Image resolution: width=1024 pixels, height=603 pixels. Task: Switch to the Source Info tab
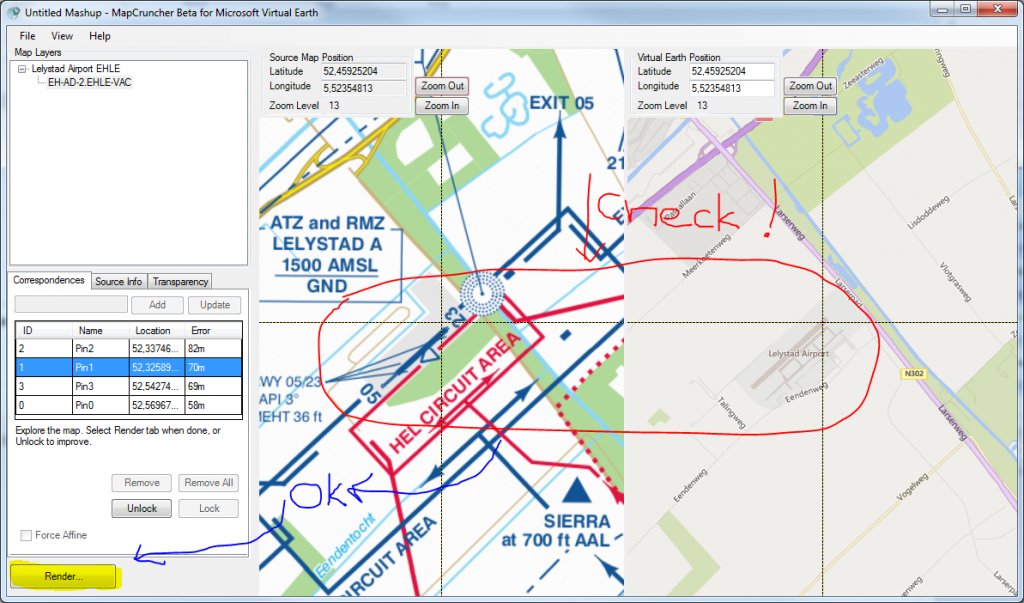pos(118,281)
